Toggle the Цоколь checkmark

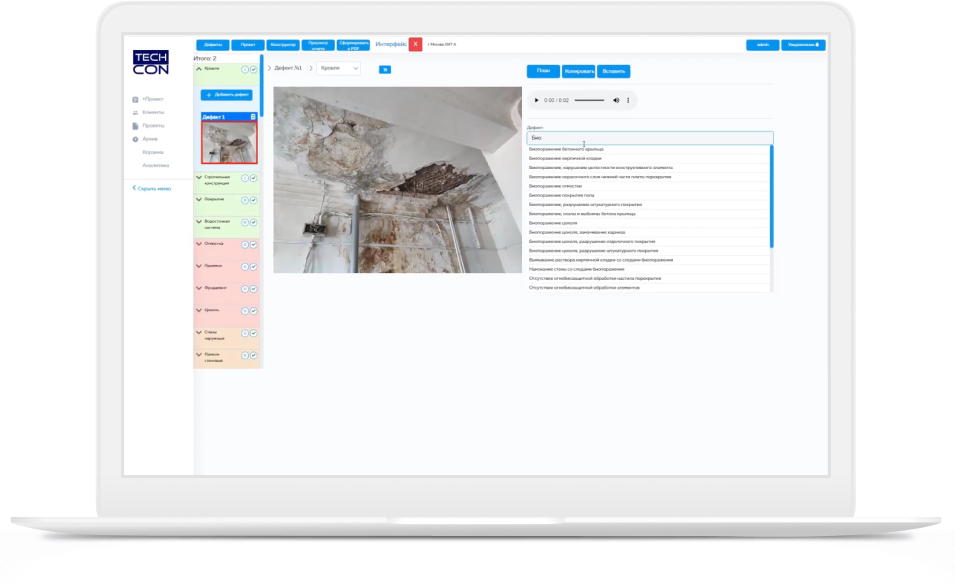(253, 311)
